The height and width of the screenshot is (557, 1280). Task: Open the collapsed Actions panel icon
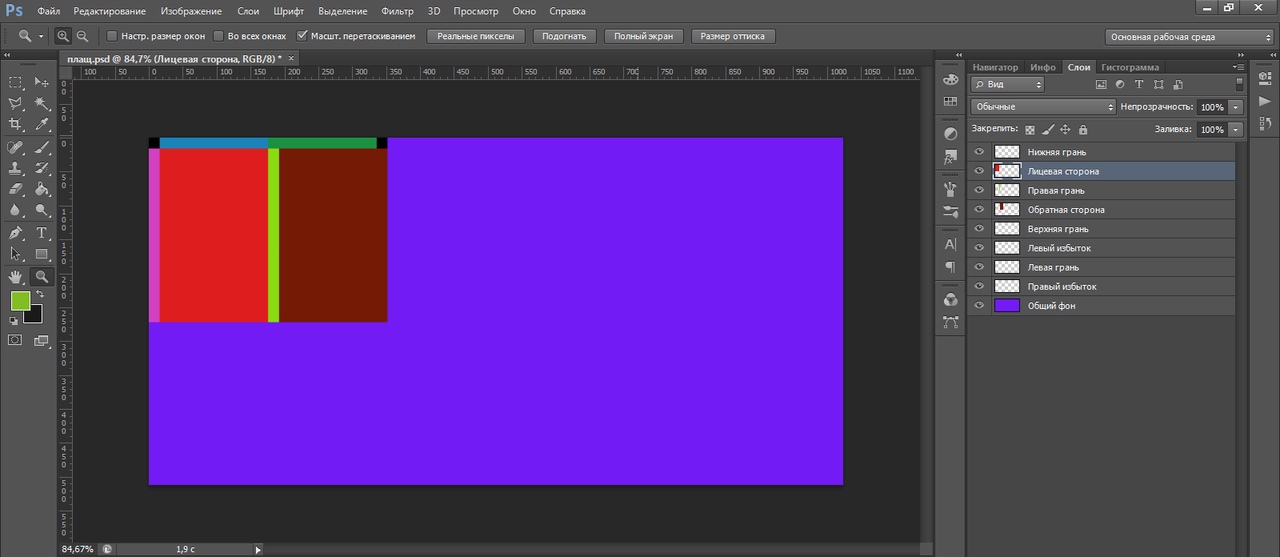tap(1263, 102)
